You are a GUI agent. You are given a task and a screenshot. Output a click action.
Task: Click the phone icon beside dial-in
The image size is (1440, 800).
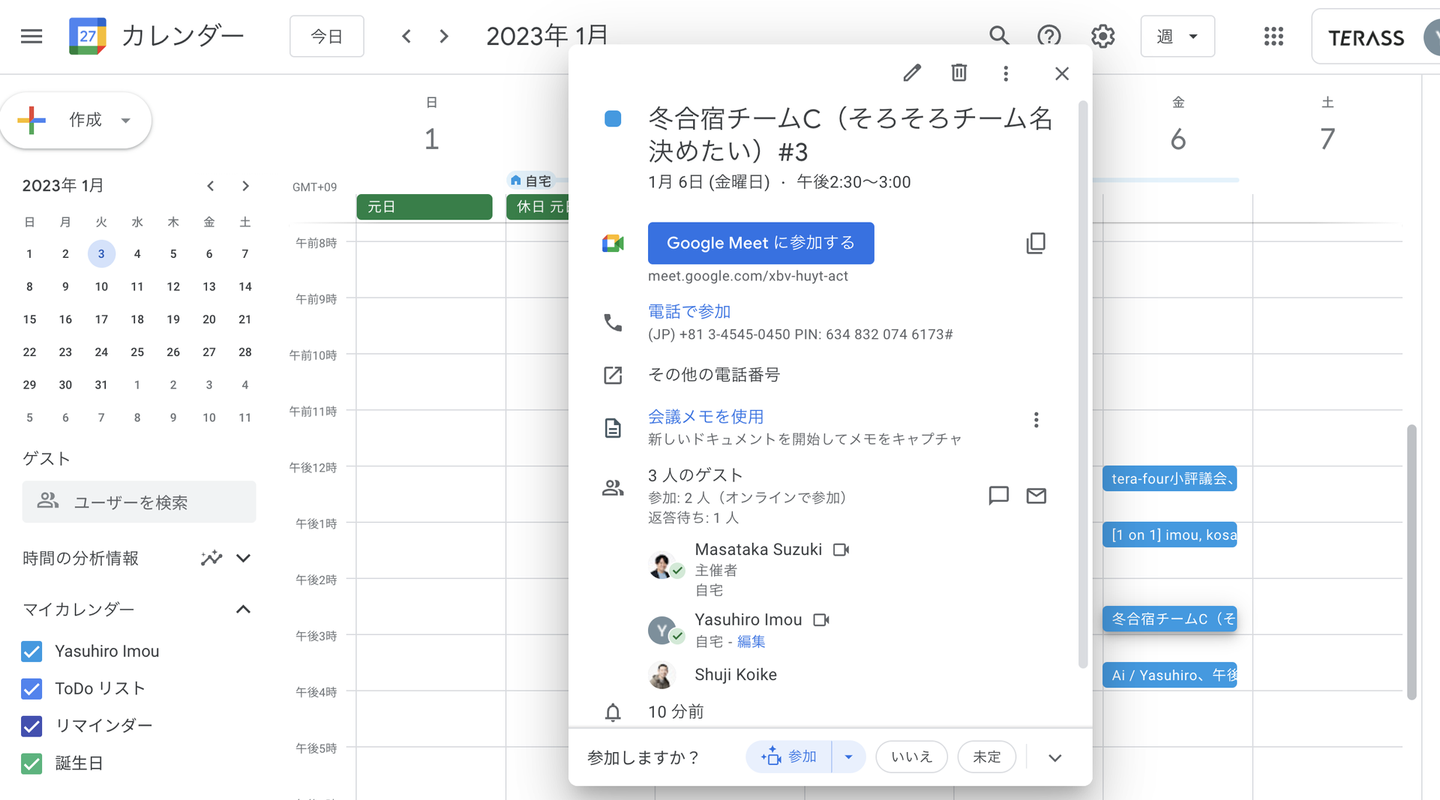pyautogui.click(x=613, y=322)
